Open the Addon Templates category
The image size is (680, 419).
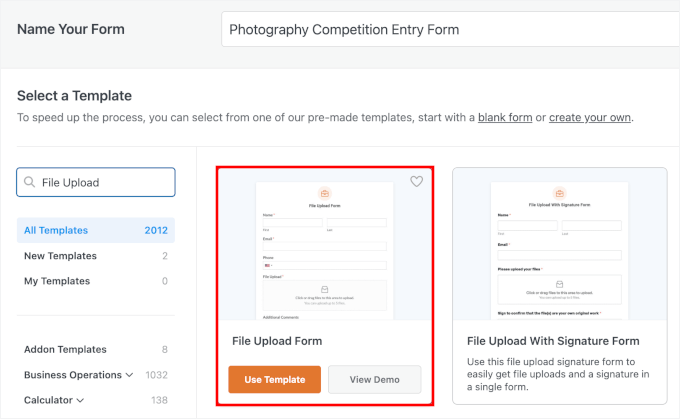click(x=65, y=349)
